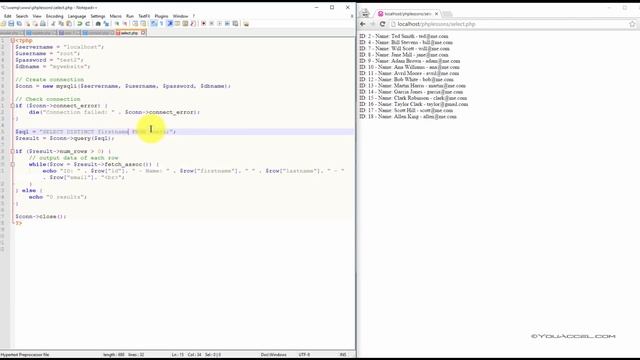Screen dimensions: 640x360
Task: Click the 'ID: 16 - Name: Taylor Clark' row
Action: click(413, 104)
